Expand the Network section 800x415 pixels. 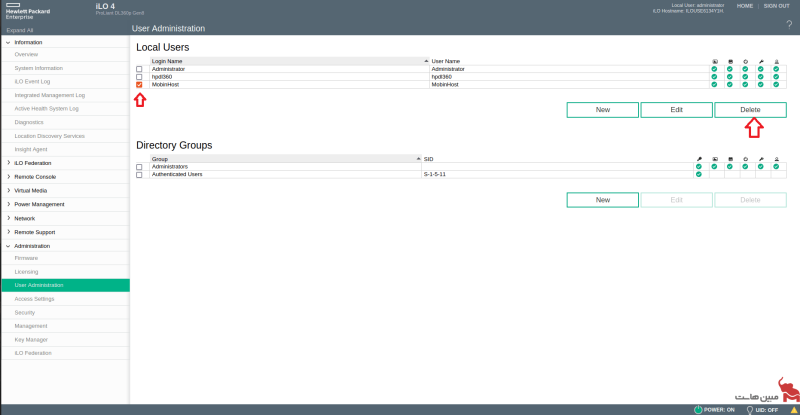pyautogui.click(x=8, y=218)
